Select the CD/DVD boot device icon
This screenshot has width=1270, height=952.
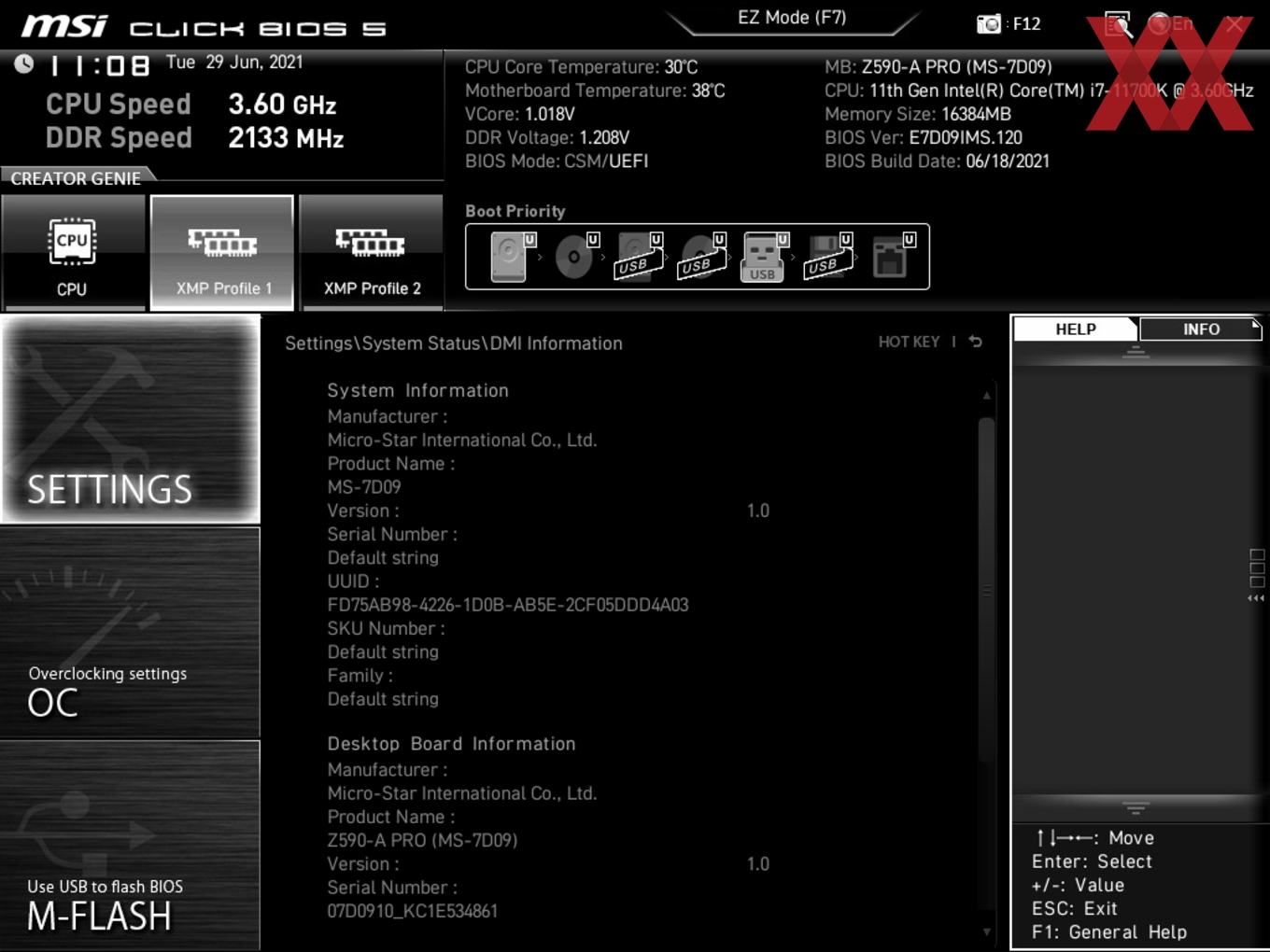[575, 257]
